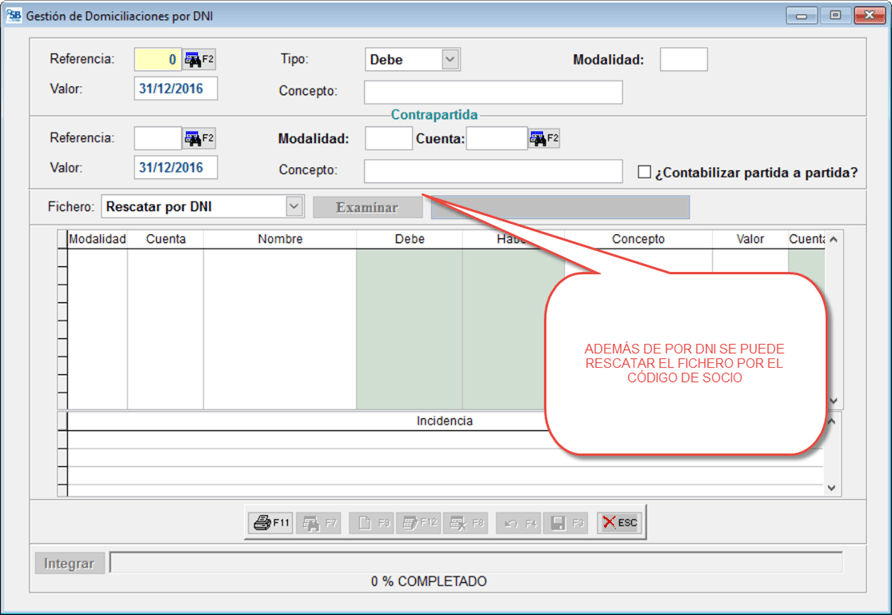Click the binoculars F2 search beside top Referencia

[200, 60]
